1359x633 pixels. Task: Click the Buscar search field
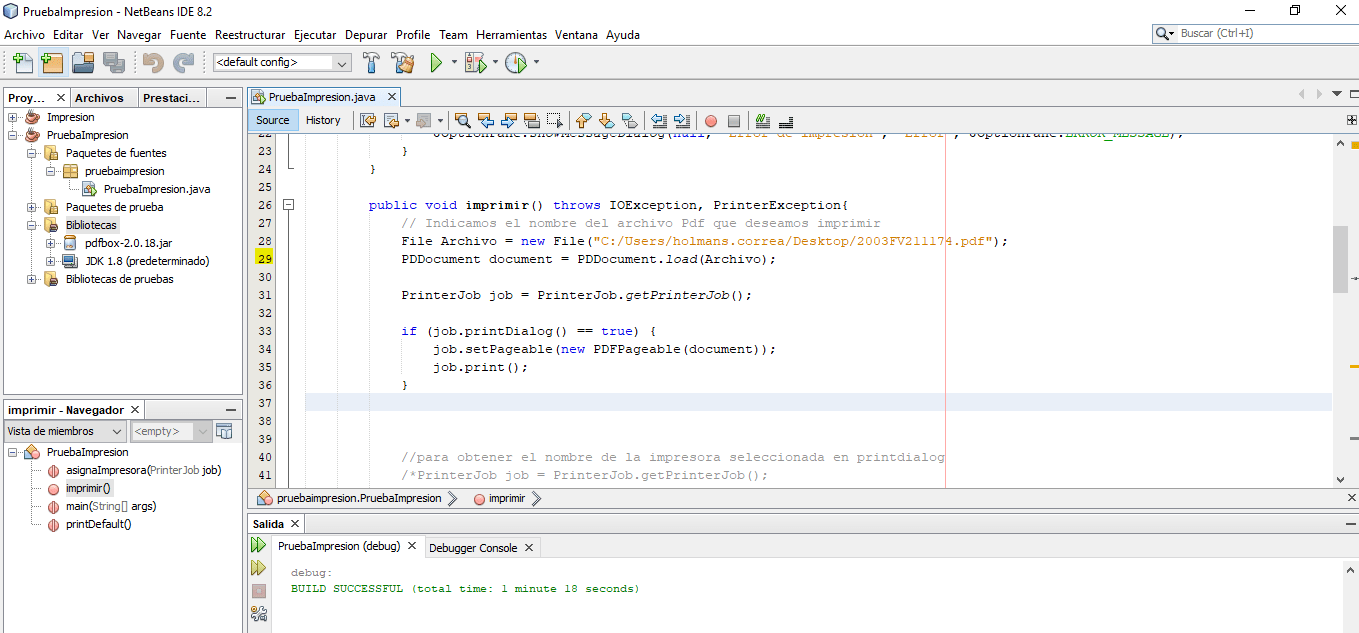1255,33
